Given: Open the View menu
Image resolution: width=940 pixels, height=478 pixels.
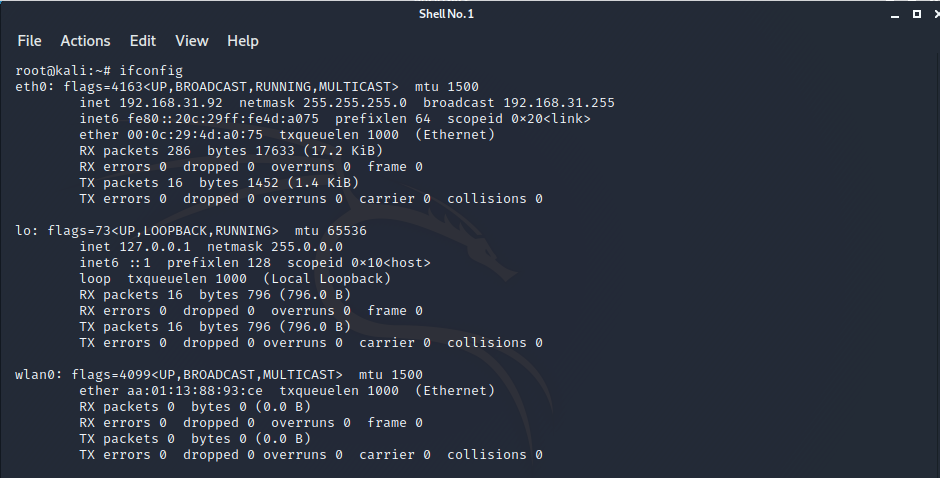Looking at the screenshot, I should (192, 41).
